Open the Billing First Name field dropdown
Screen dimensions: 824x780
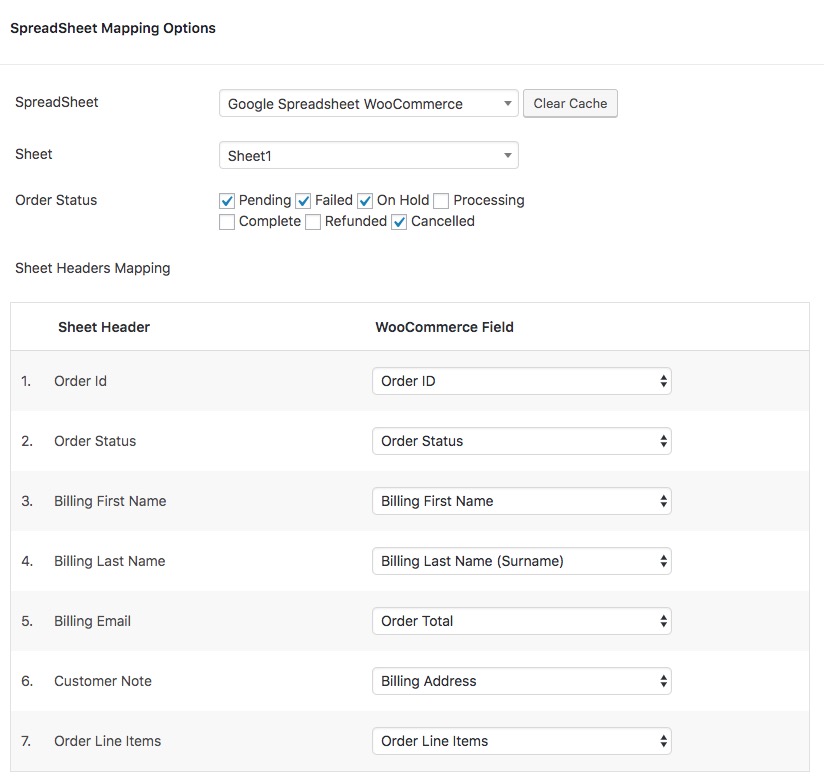(x=521, y=501)
